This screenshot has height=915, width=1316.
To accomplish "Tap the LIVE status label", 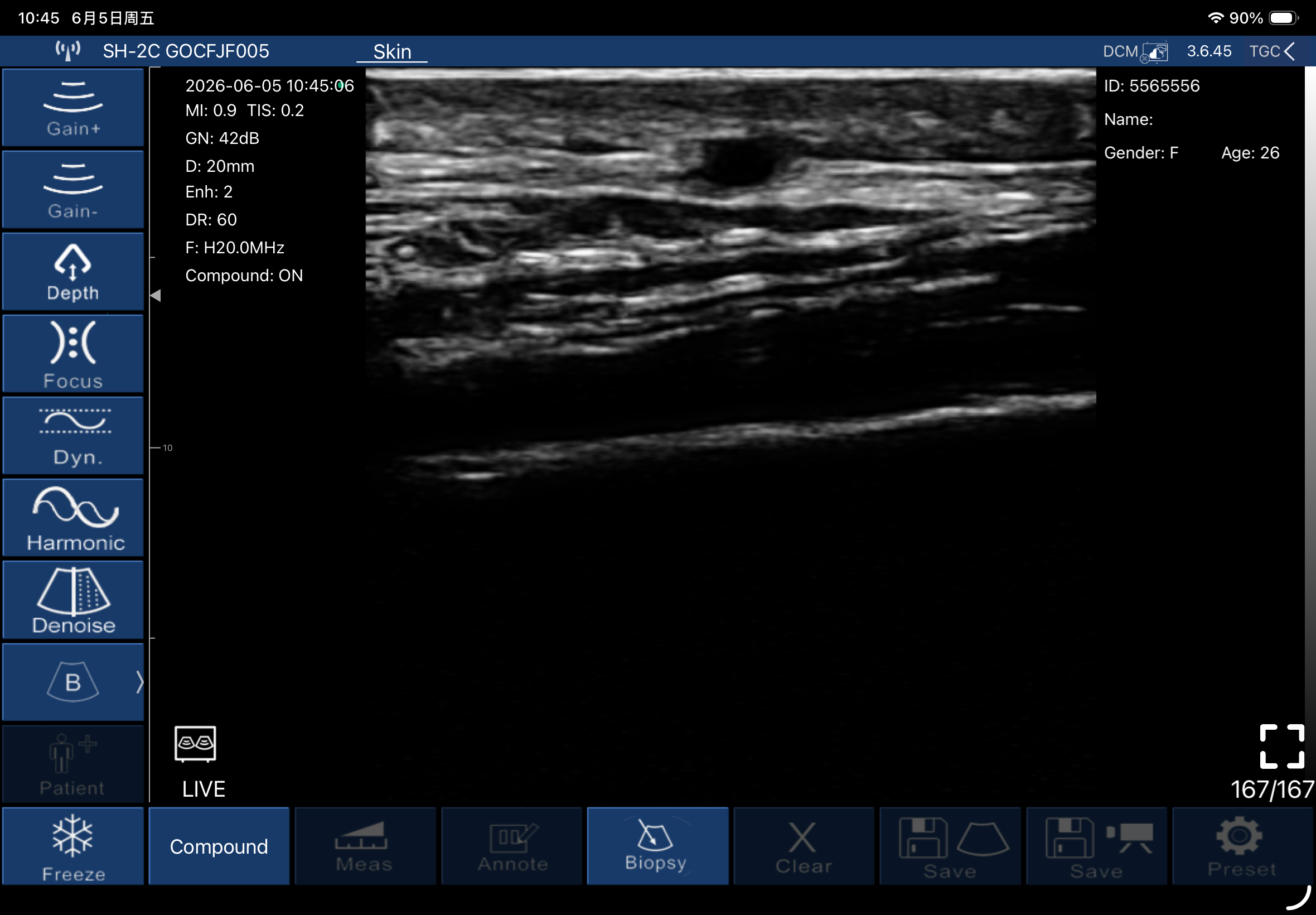I will (x=204, y=789).
